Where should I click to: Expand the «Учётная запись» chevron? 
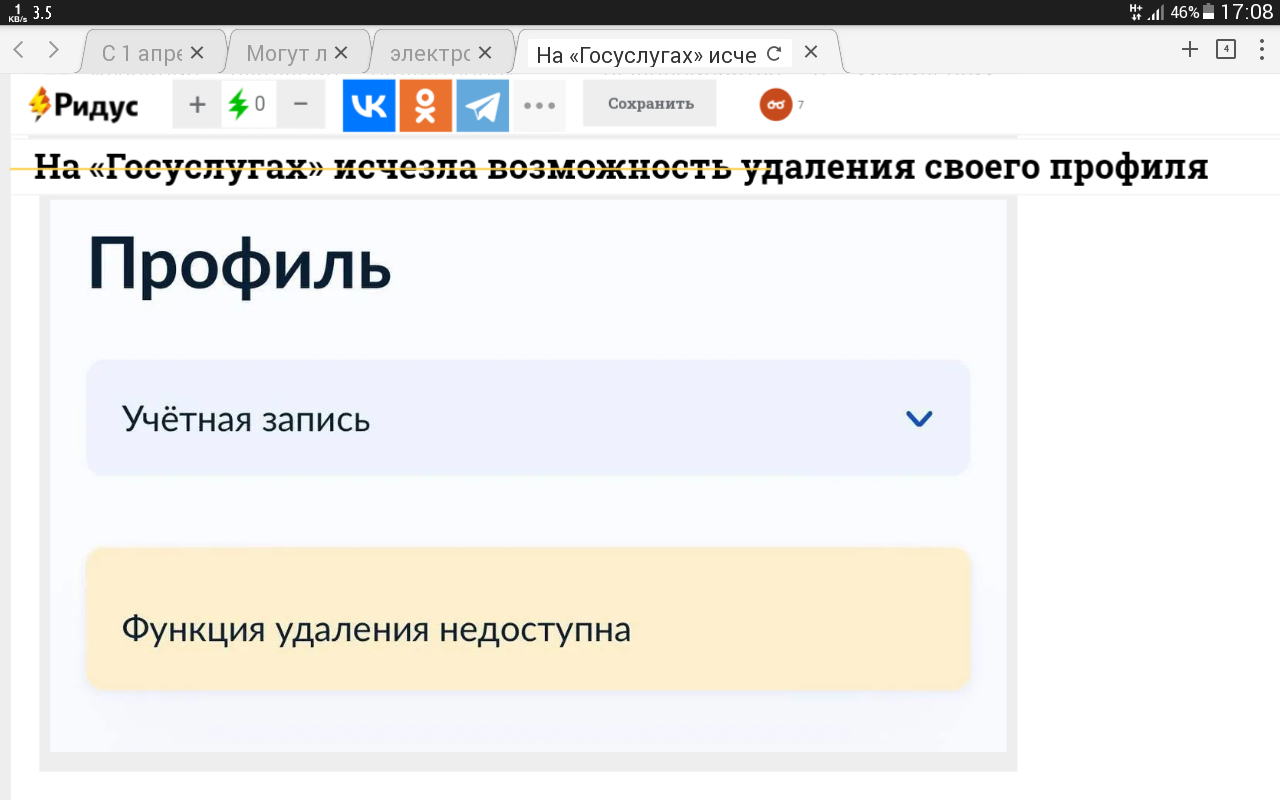pos(919,419)
